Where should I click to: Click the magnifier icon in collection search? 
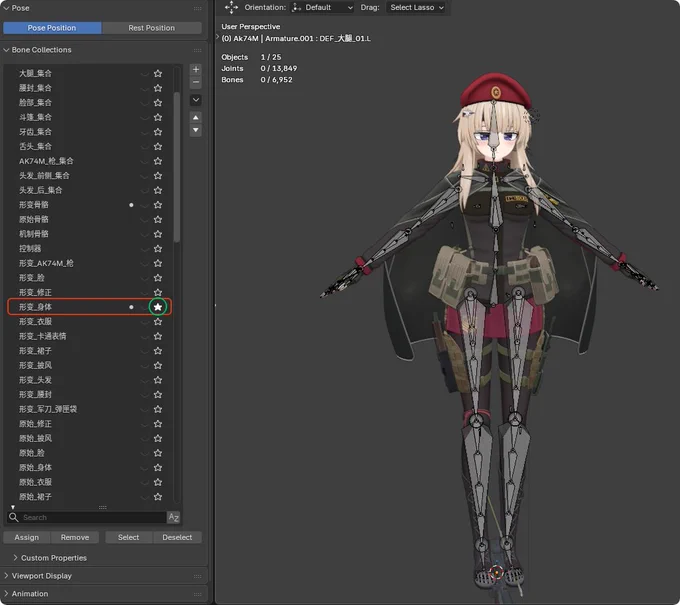(x=13, y=517)
